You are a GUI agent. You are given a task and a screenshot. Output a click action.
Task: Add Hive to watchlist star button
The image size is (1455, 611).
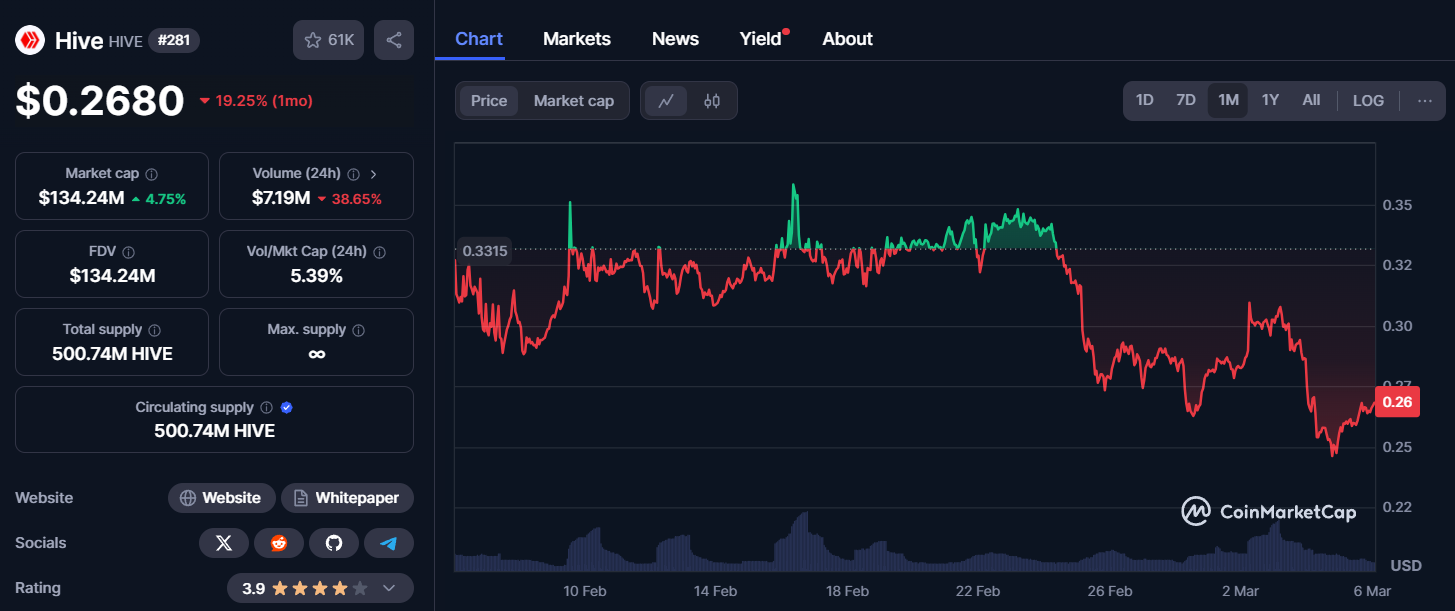pyautogui.click(x=329, y=40)
